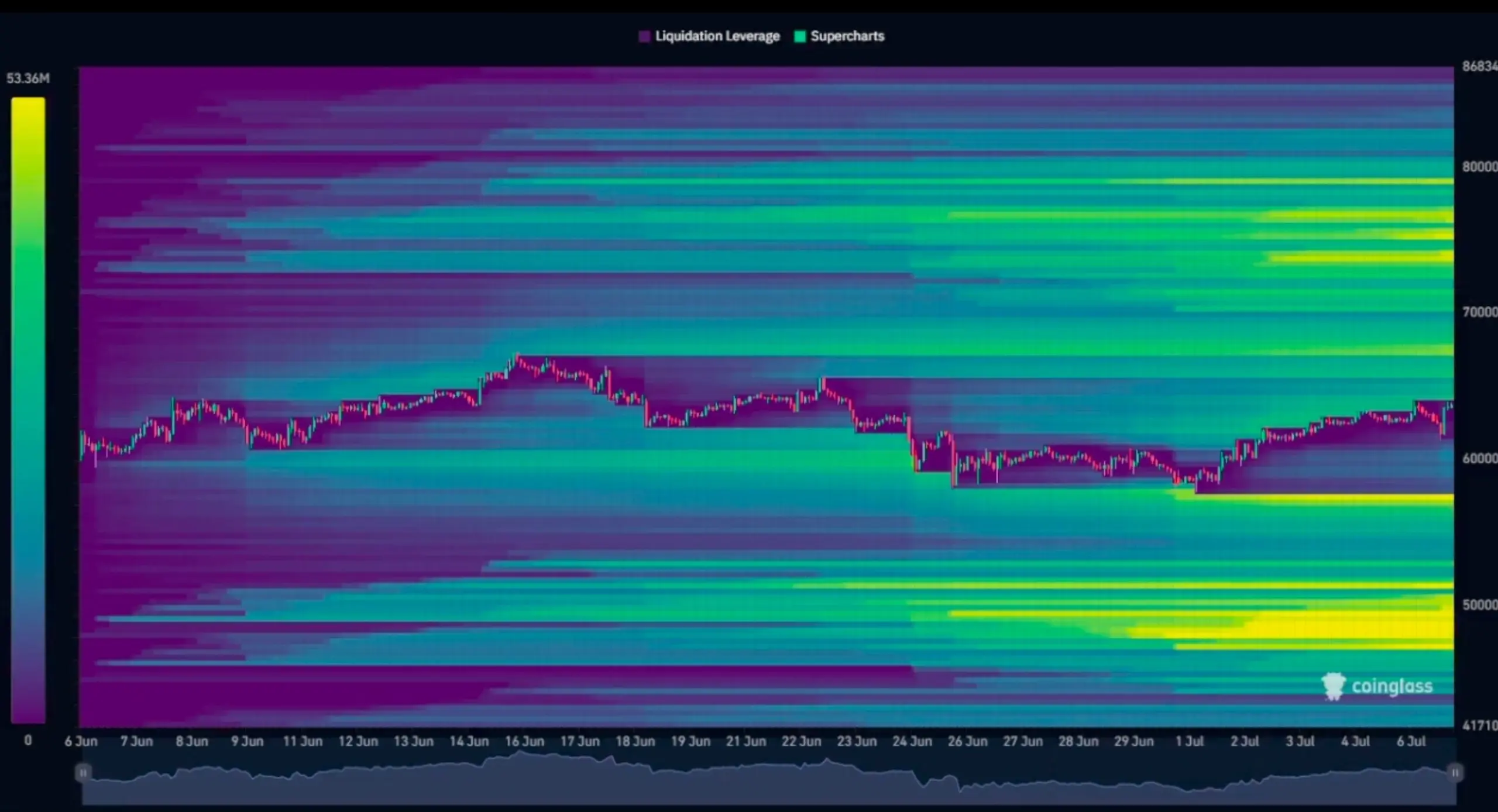Click the coinglass logo icon
The image size is (1498, 812).
coord(1334,686)
